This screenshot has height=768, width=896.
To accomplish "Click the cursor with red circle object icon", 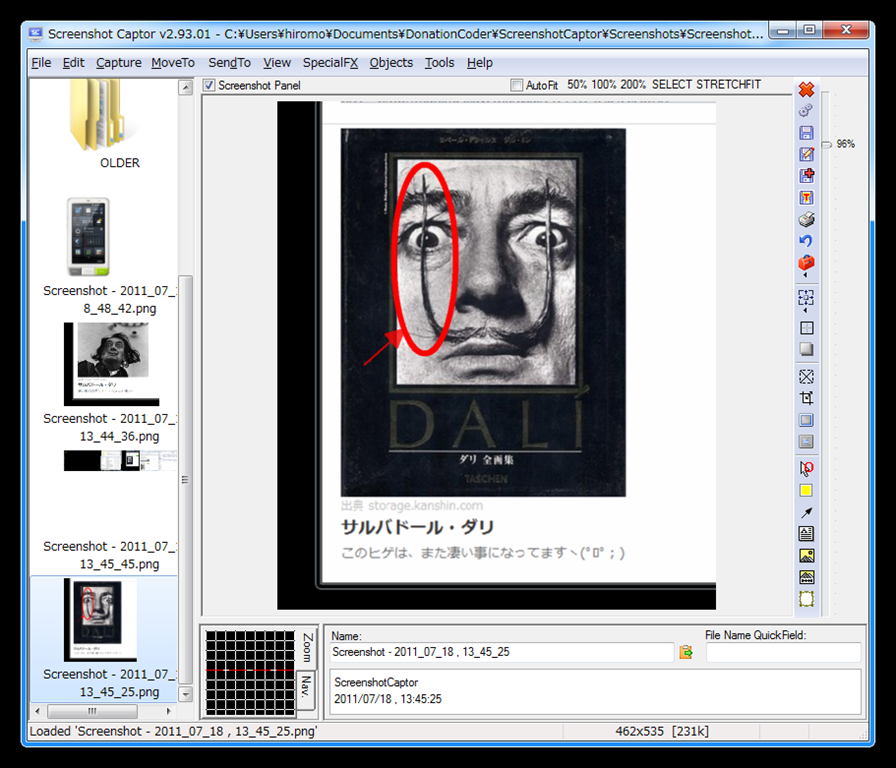I will pyautogui.click(x=806, y=469).
